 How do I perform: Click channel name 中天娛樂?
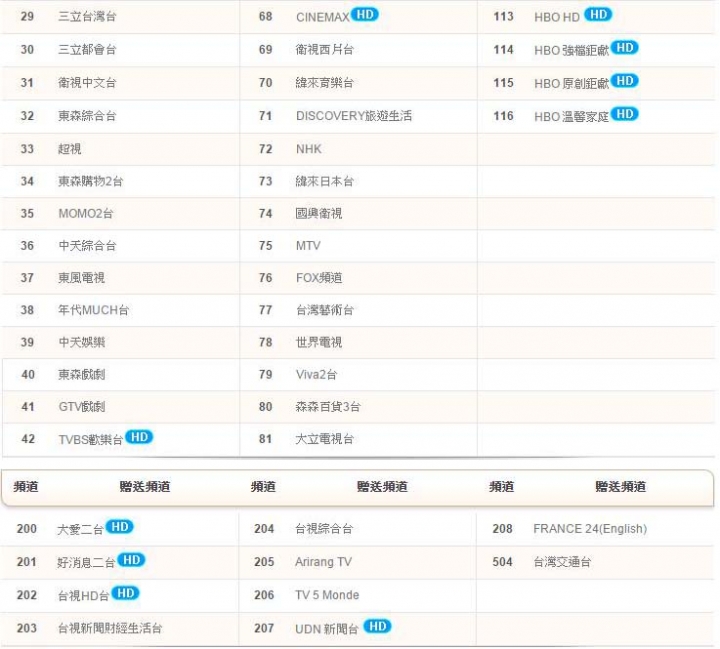(82, 342)
